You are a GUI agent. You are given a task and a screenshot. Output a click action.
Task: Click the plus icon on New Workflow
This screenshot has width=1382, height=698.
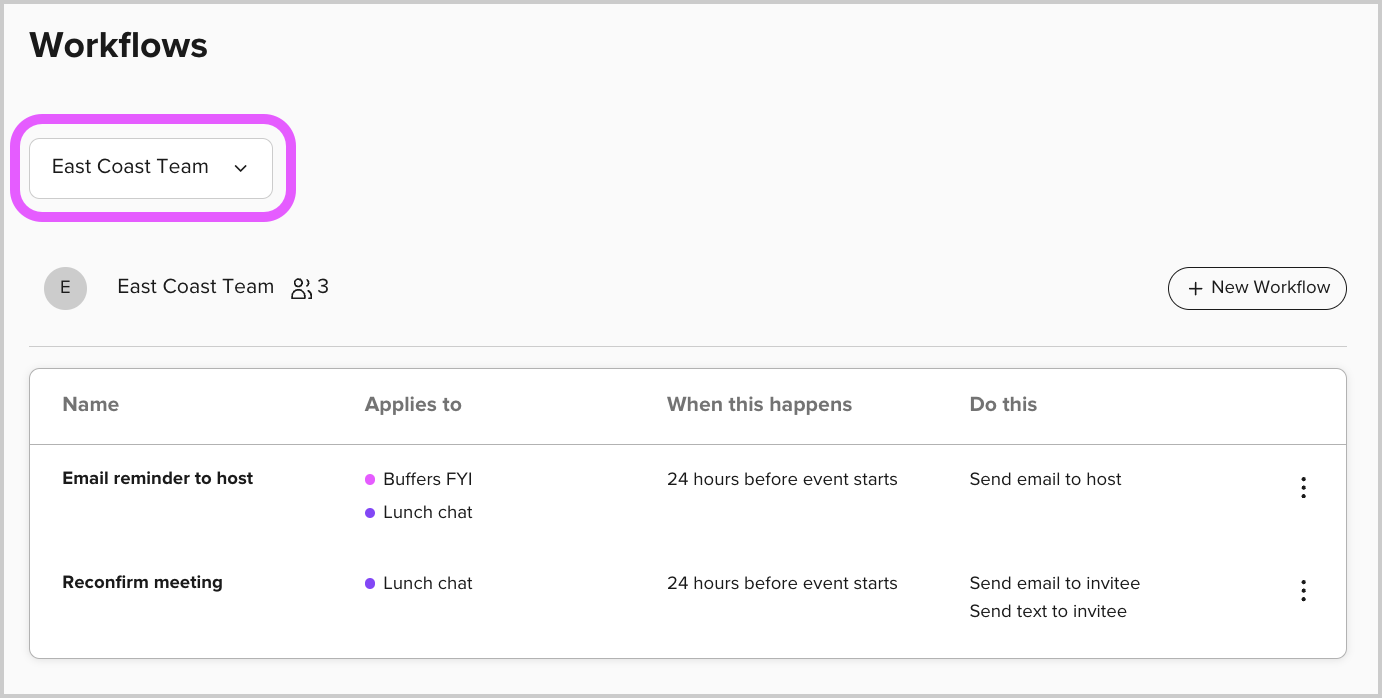point(1196,288)
